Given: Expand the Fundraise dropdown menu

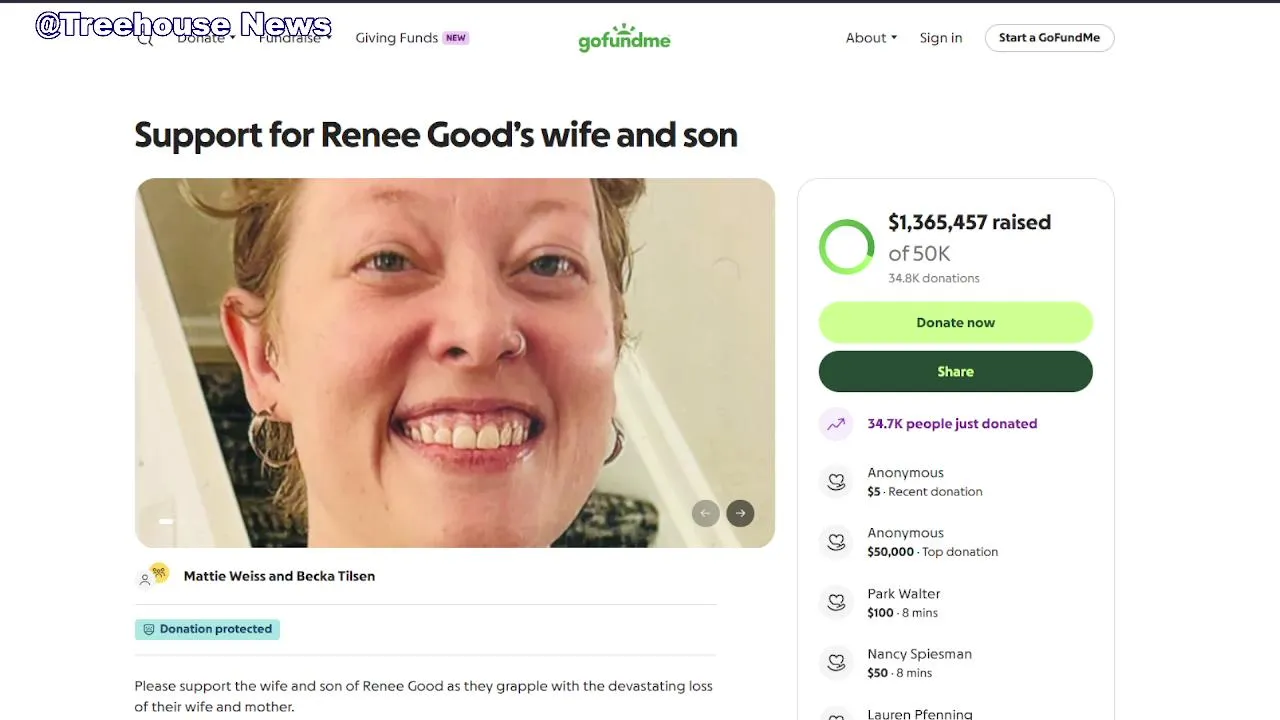Looking at the screenshot, I should point(294,38).
